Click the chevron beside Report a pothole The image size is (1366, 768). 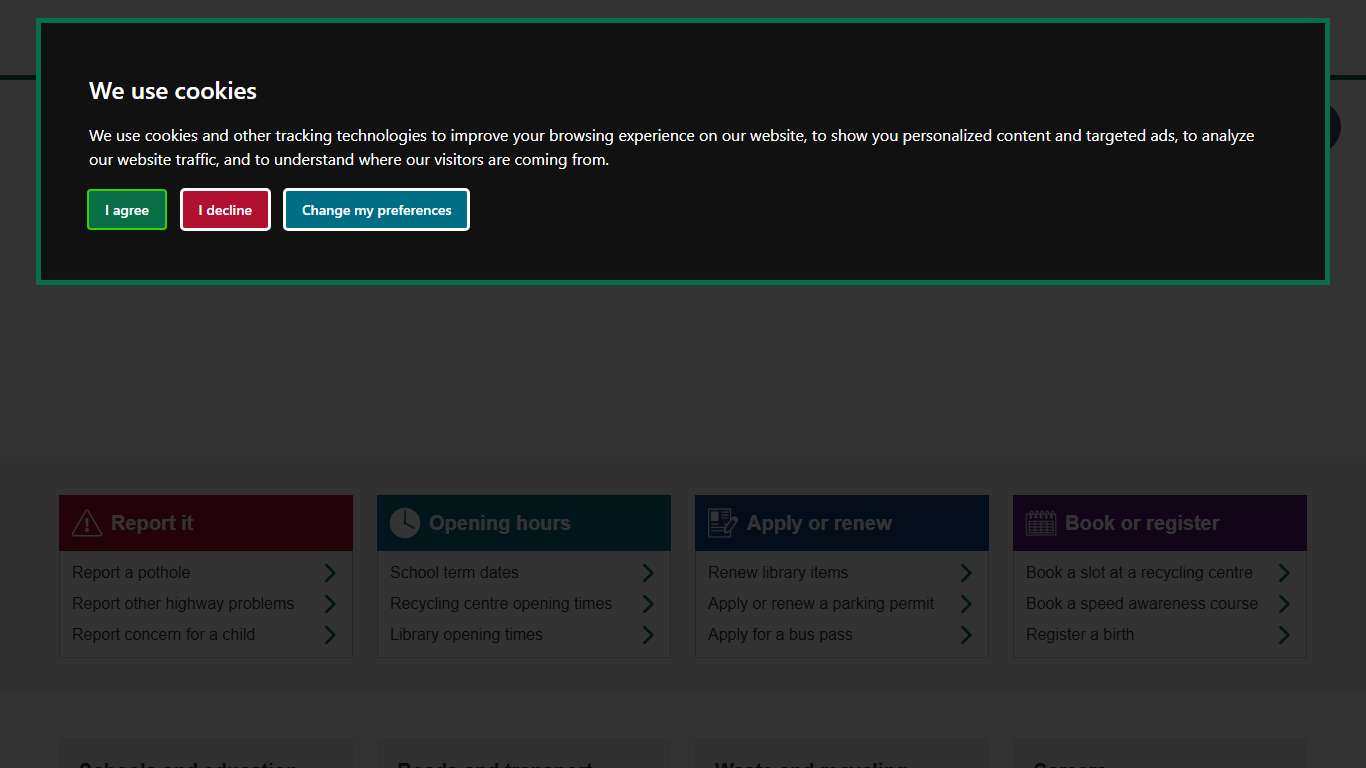click(329, 572)
